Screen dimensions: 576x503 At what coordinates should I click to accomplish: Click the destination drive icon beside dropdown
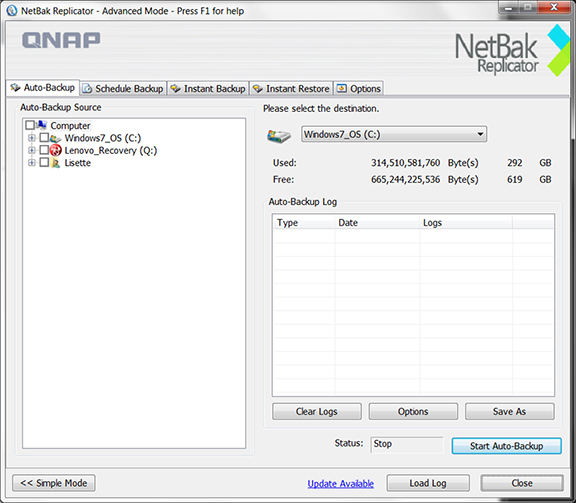tap(279, 136)
